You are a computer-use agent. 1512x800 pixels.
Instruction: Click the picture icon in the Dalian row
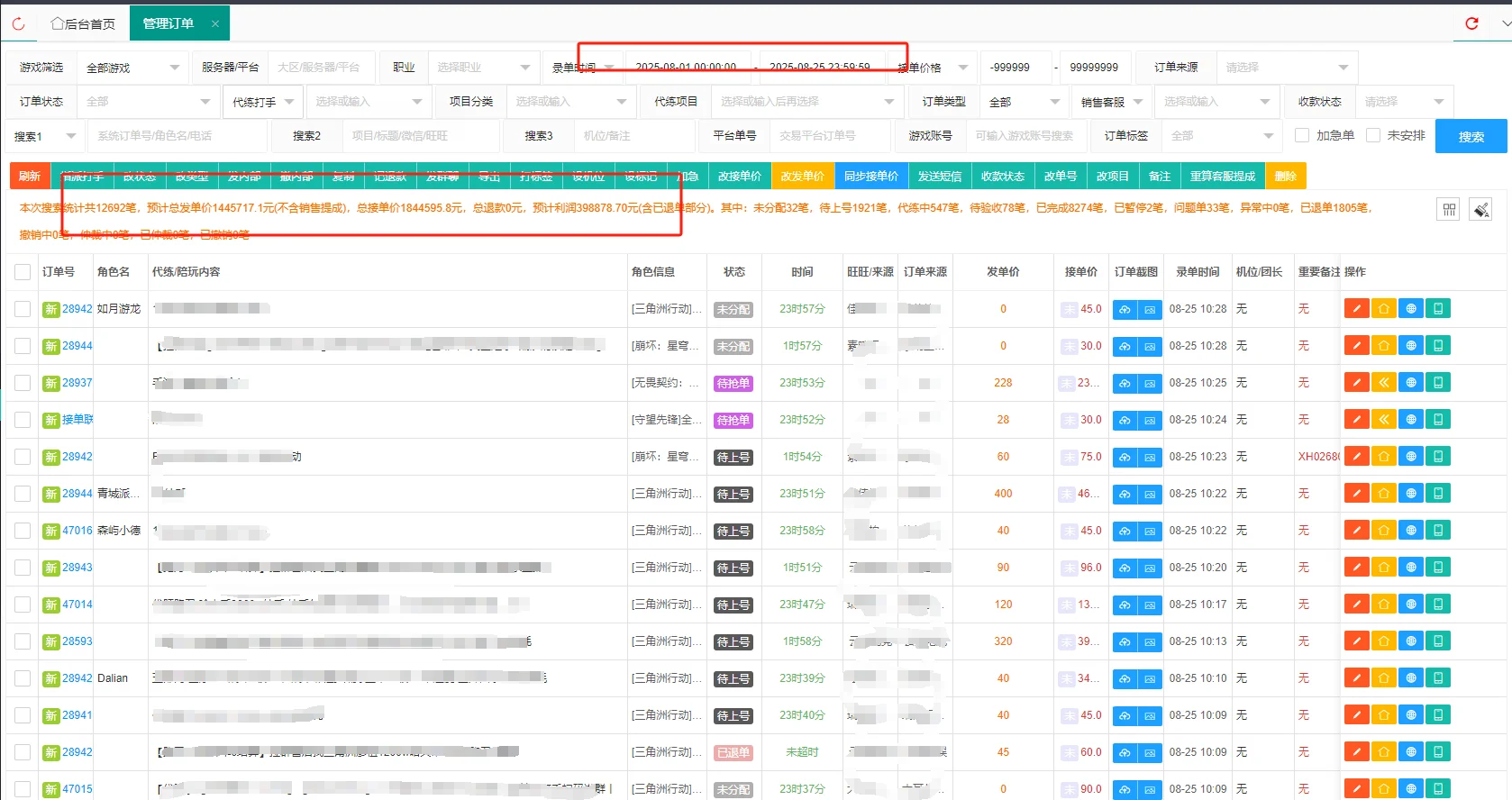1150,679
